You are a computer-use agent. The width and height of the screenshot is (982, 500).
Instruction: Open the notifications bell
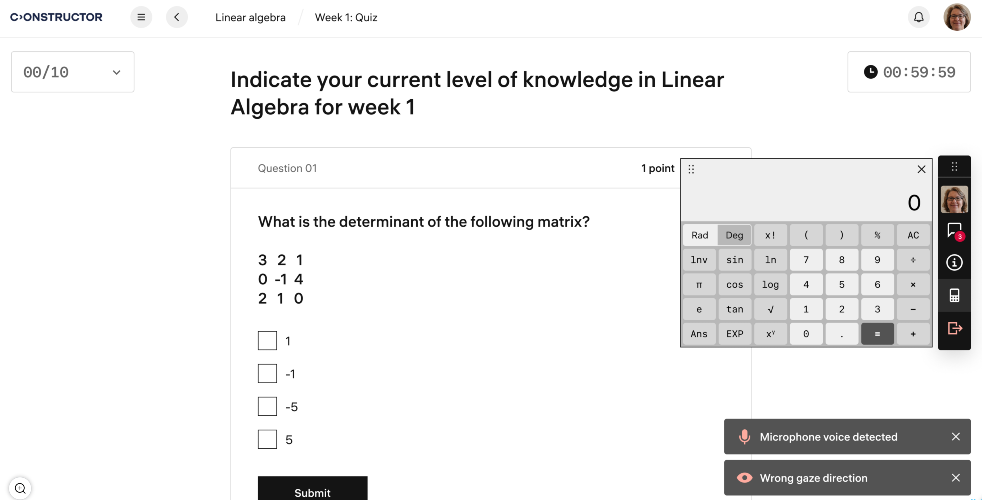tap(918, 17)
